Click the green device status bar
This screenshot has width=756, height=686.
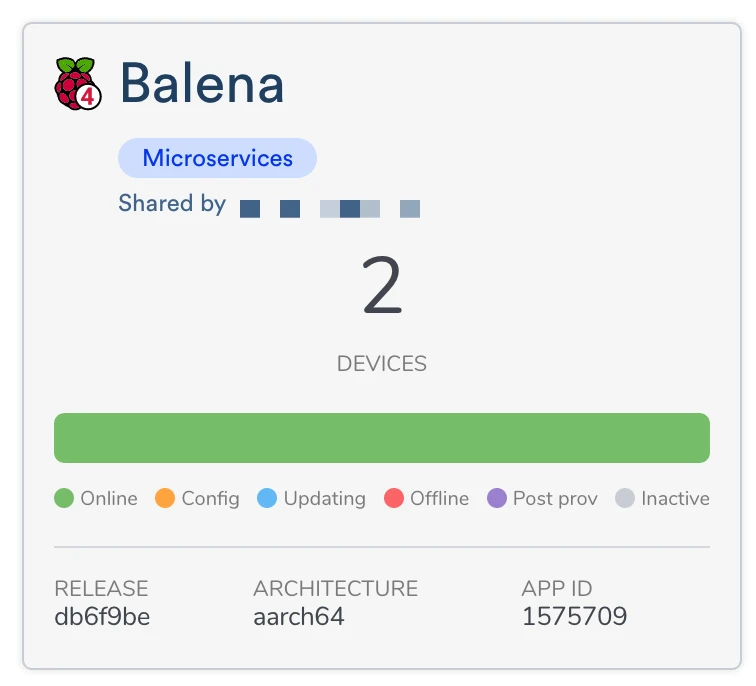pyautogui.click(x=382, y=438)
